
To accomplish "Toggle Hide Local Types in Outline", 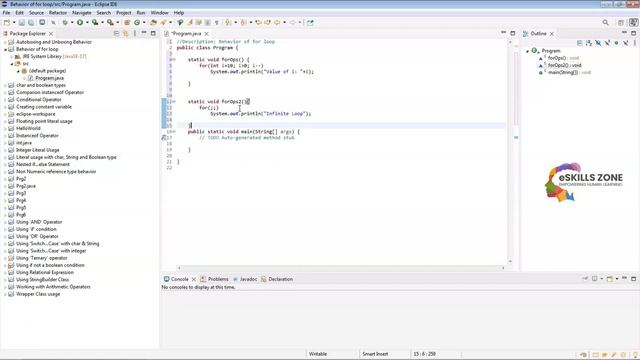I will click(625, 43).
